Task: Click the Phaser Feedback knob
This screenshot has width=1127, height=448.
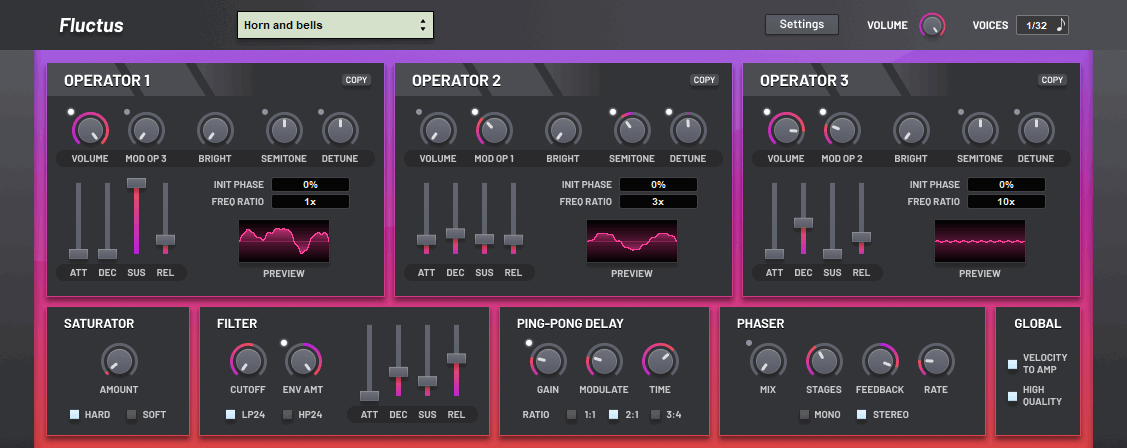Action: pyautogui.click(x=880, y=361)
